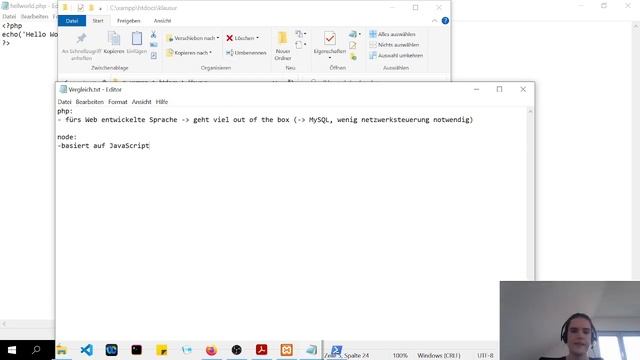Click the Einfügen clipboard icon

coord(137,38)
